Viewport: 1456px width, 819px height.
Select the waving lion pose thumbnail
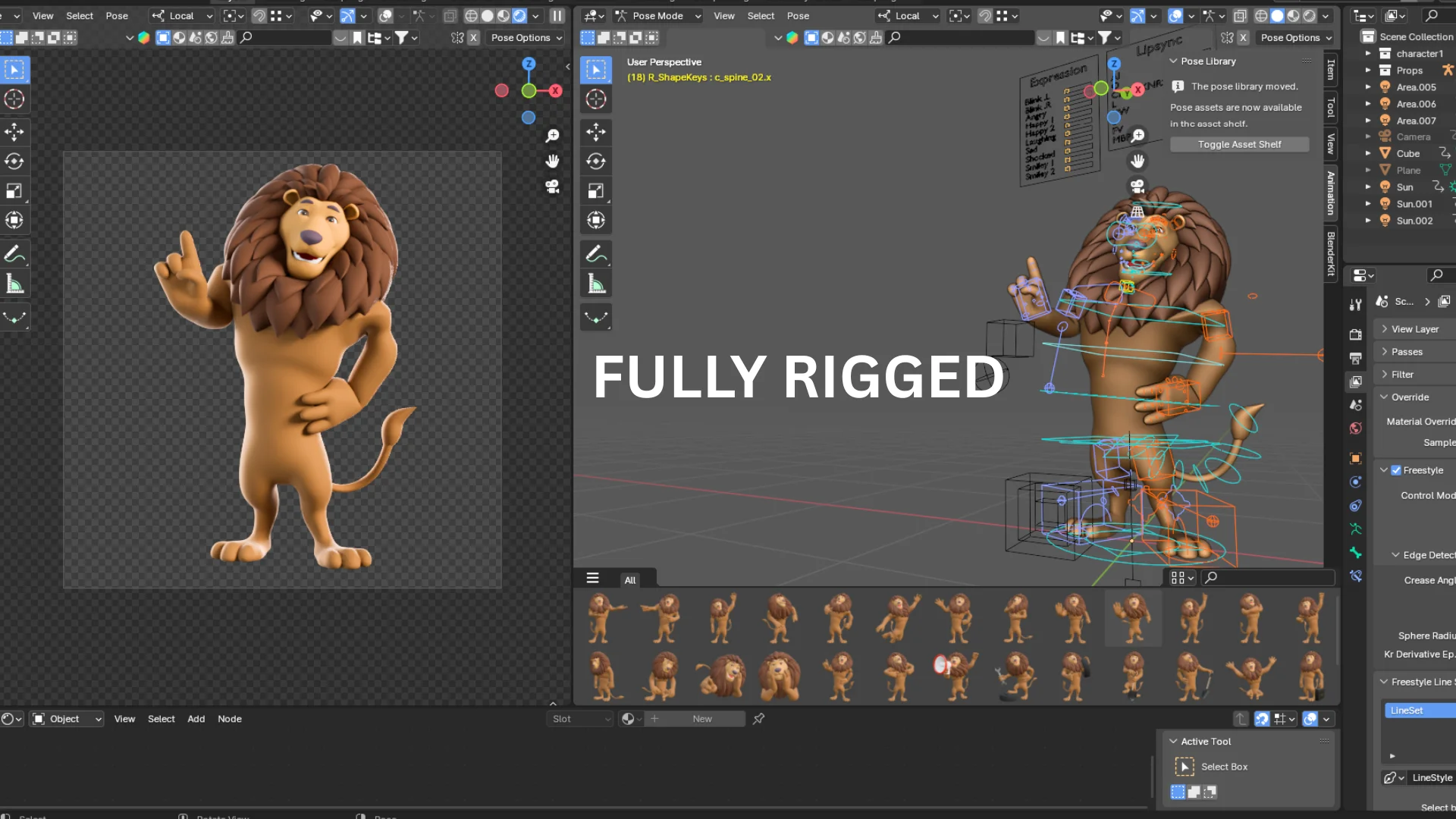(1134, 618)
